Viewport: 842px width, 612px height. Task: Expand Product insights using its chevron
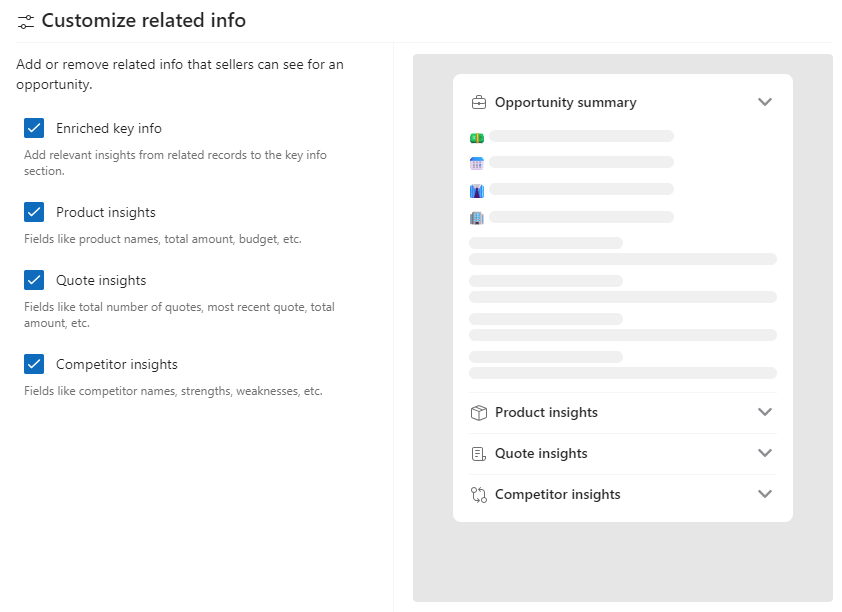pyautogui.click(x=765, y=412)
